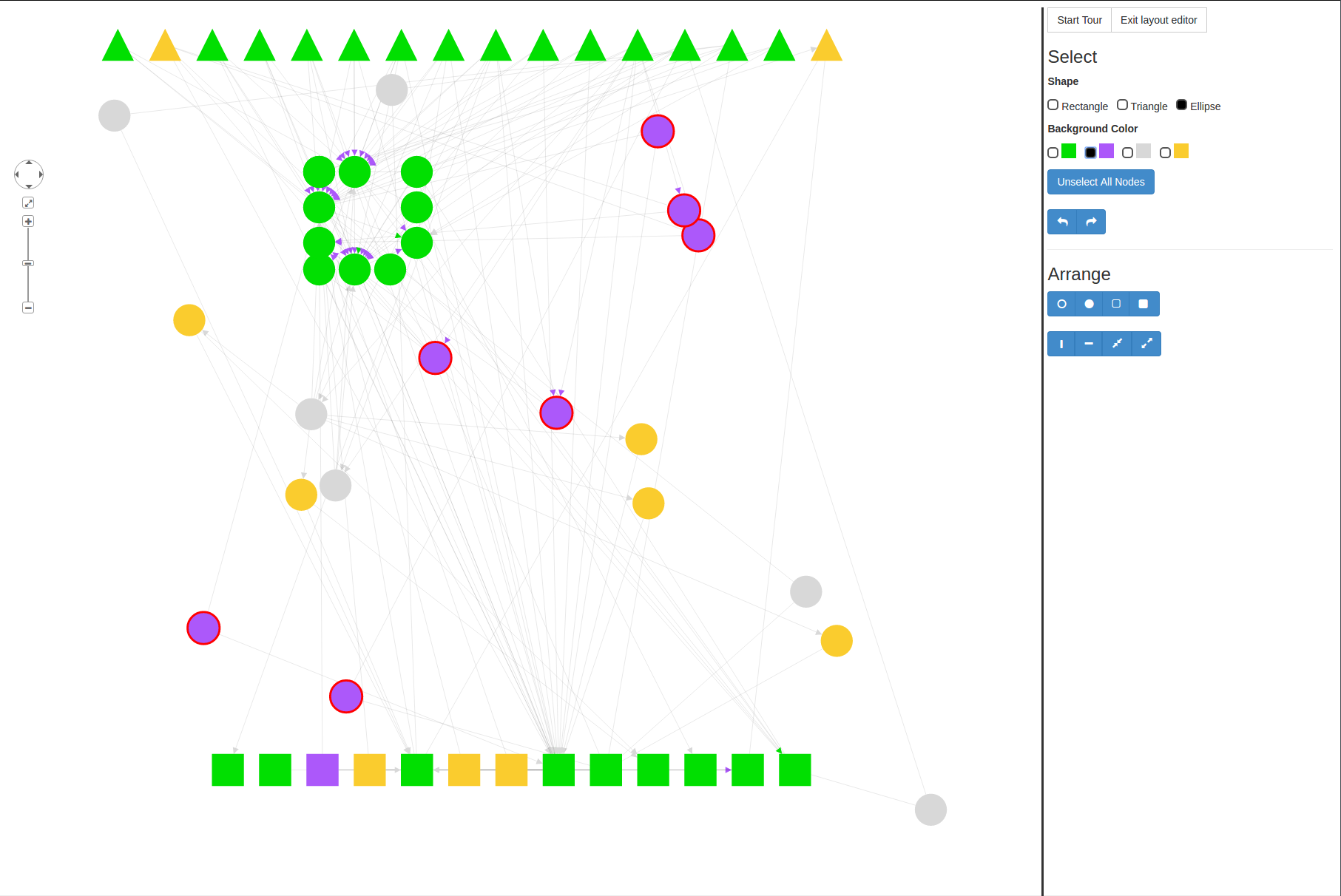This screenshot has width=1341, height=896.
Task: Align selected nodes in horizontal line
Action: (1089, 344)
